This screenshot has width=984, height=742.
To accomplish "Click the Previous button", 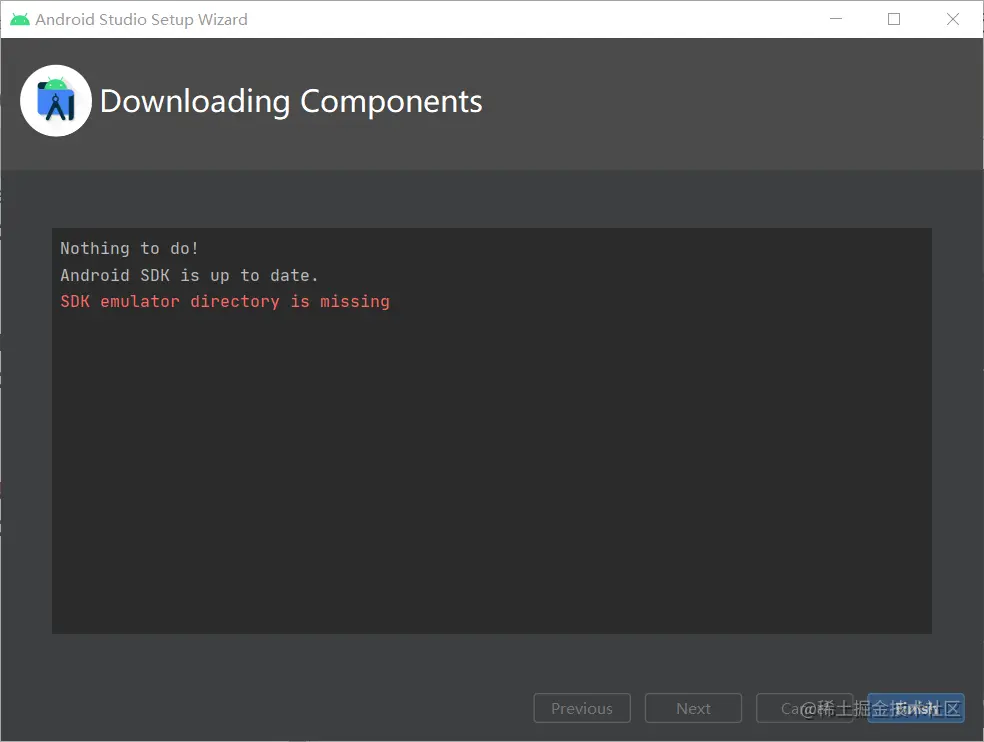I will [x=581, y=708].
